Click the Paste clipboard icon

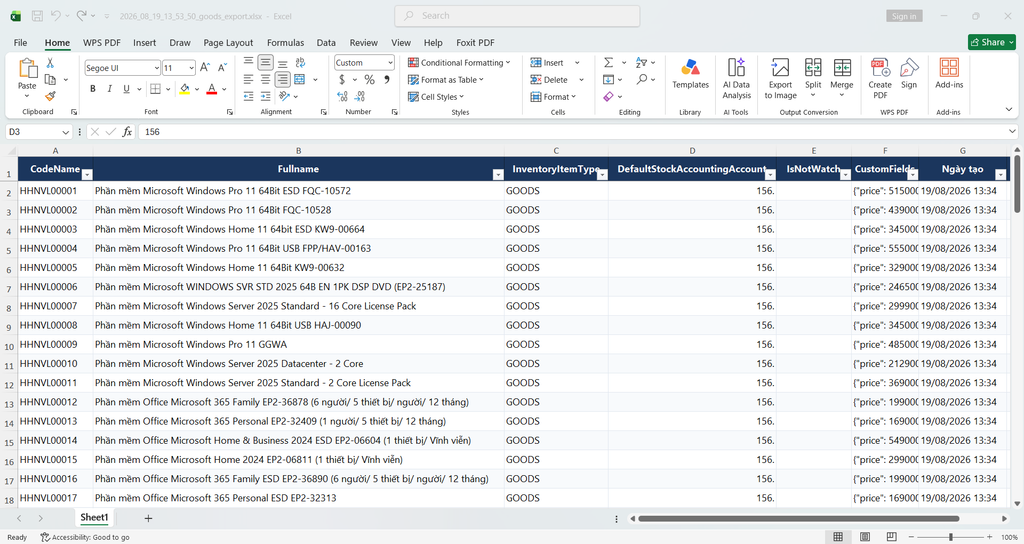point(27,69)
